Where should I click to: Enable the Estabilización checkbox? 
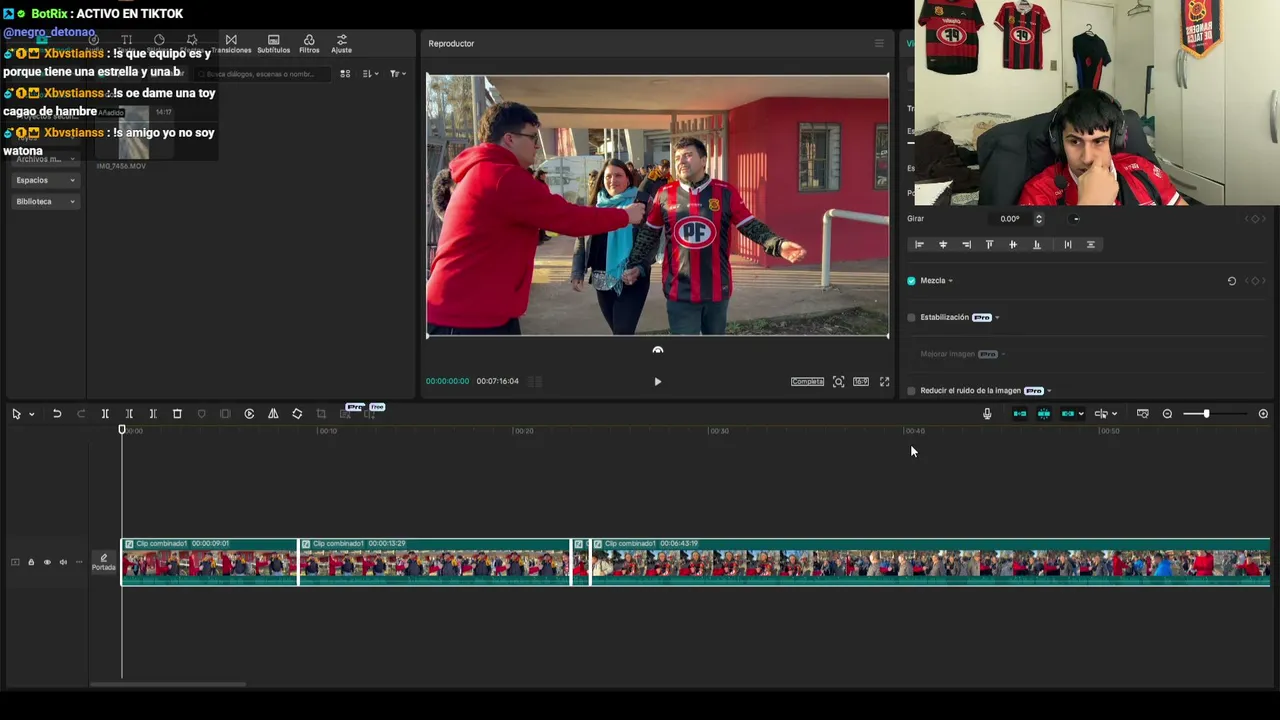pos(911,318)
